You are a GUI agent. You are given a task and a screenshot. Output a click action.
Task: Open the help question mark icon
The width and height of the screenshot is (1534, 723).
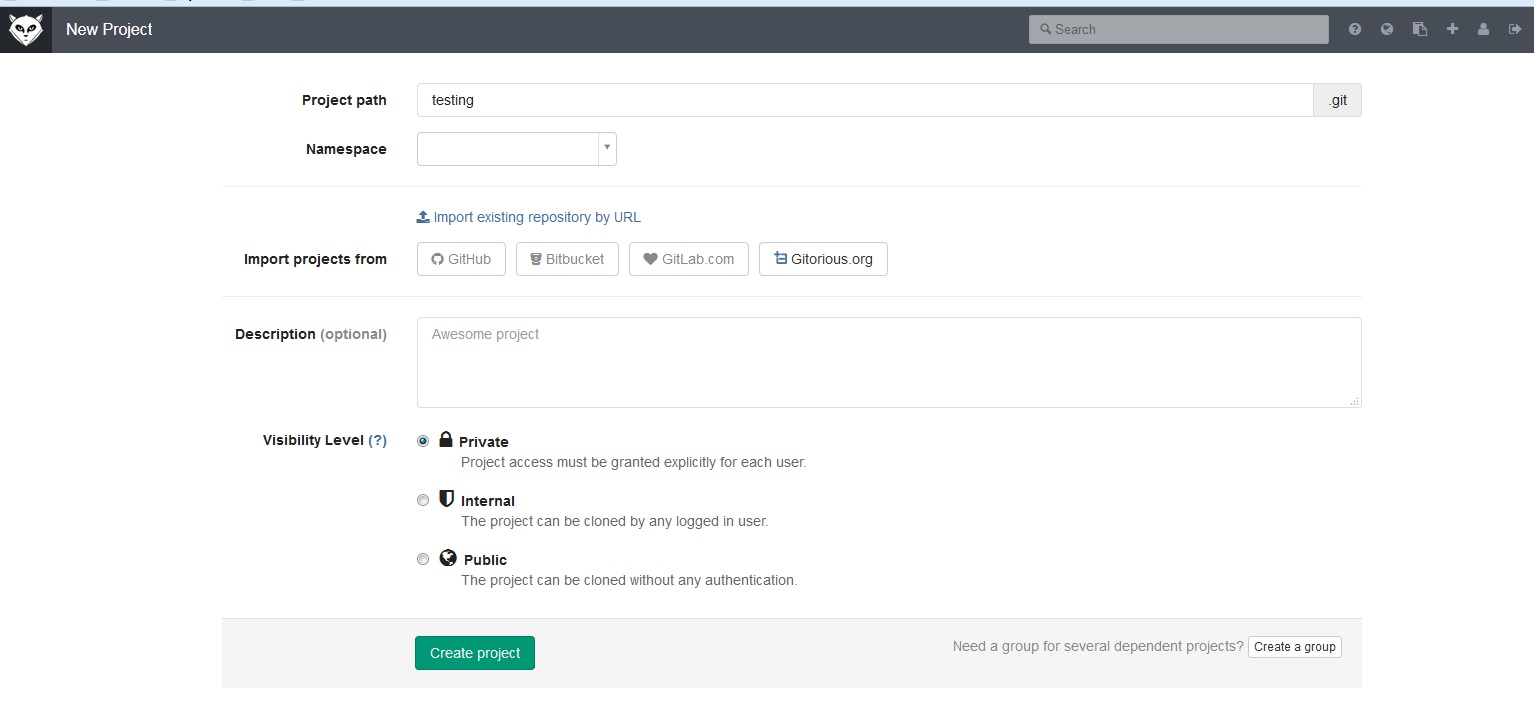(x=1355, y=29)
